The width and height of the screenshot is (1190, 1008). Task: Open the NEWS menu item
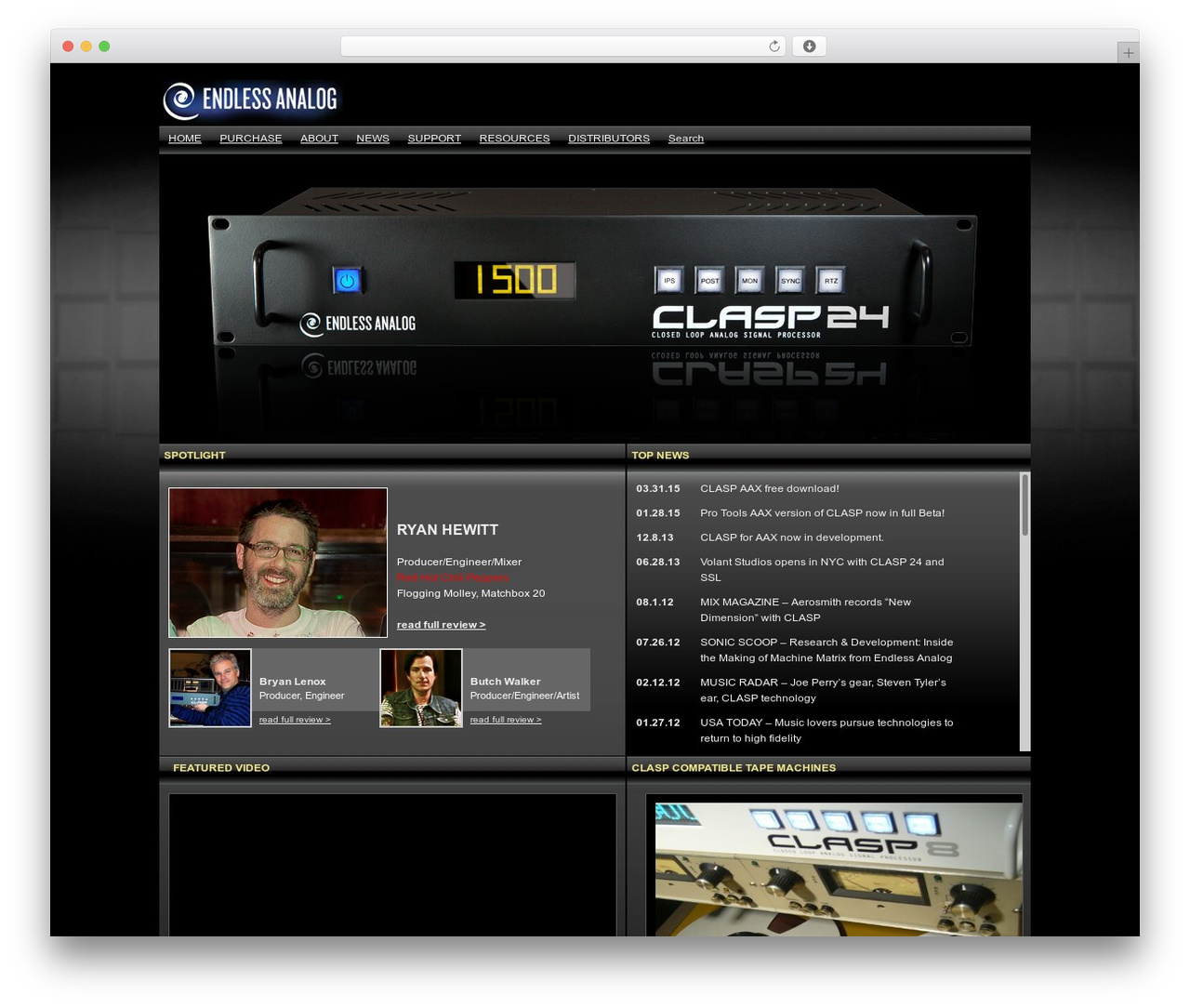coord(373,139)
